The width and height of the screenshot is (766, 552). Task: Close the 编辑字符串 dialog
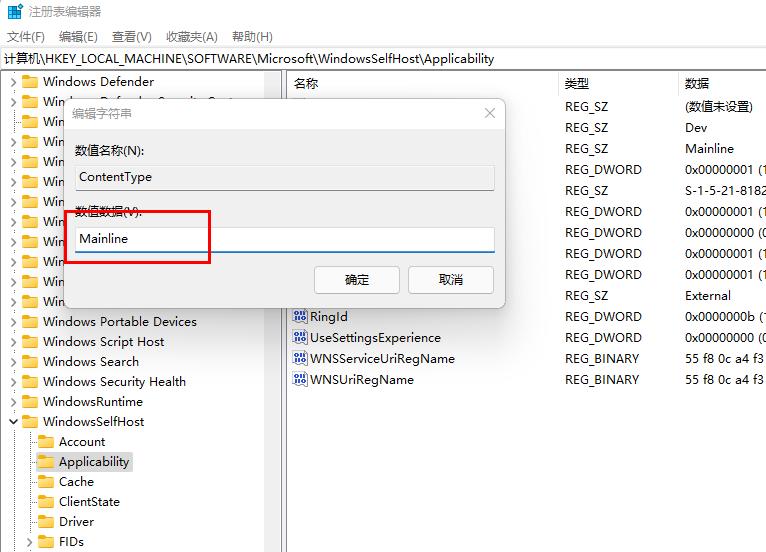coord(489,113)
